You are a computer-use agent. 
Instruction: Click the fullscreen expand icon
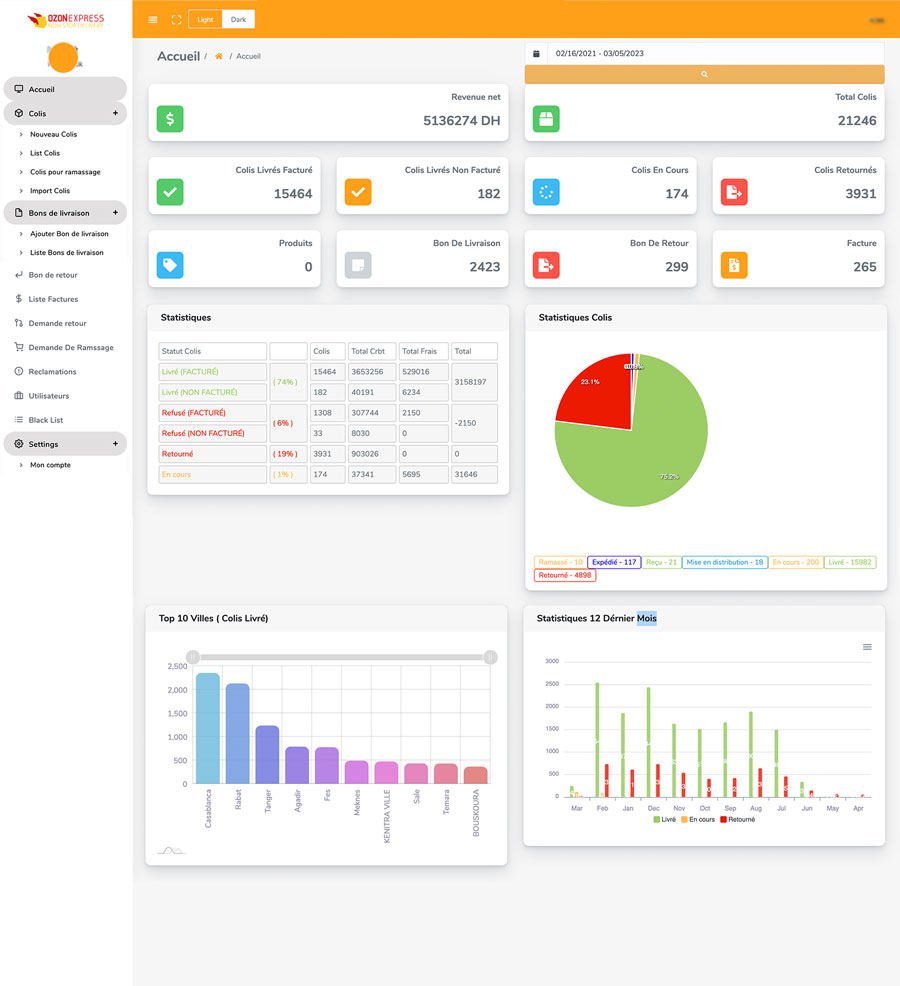[176, 19]
